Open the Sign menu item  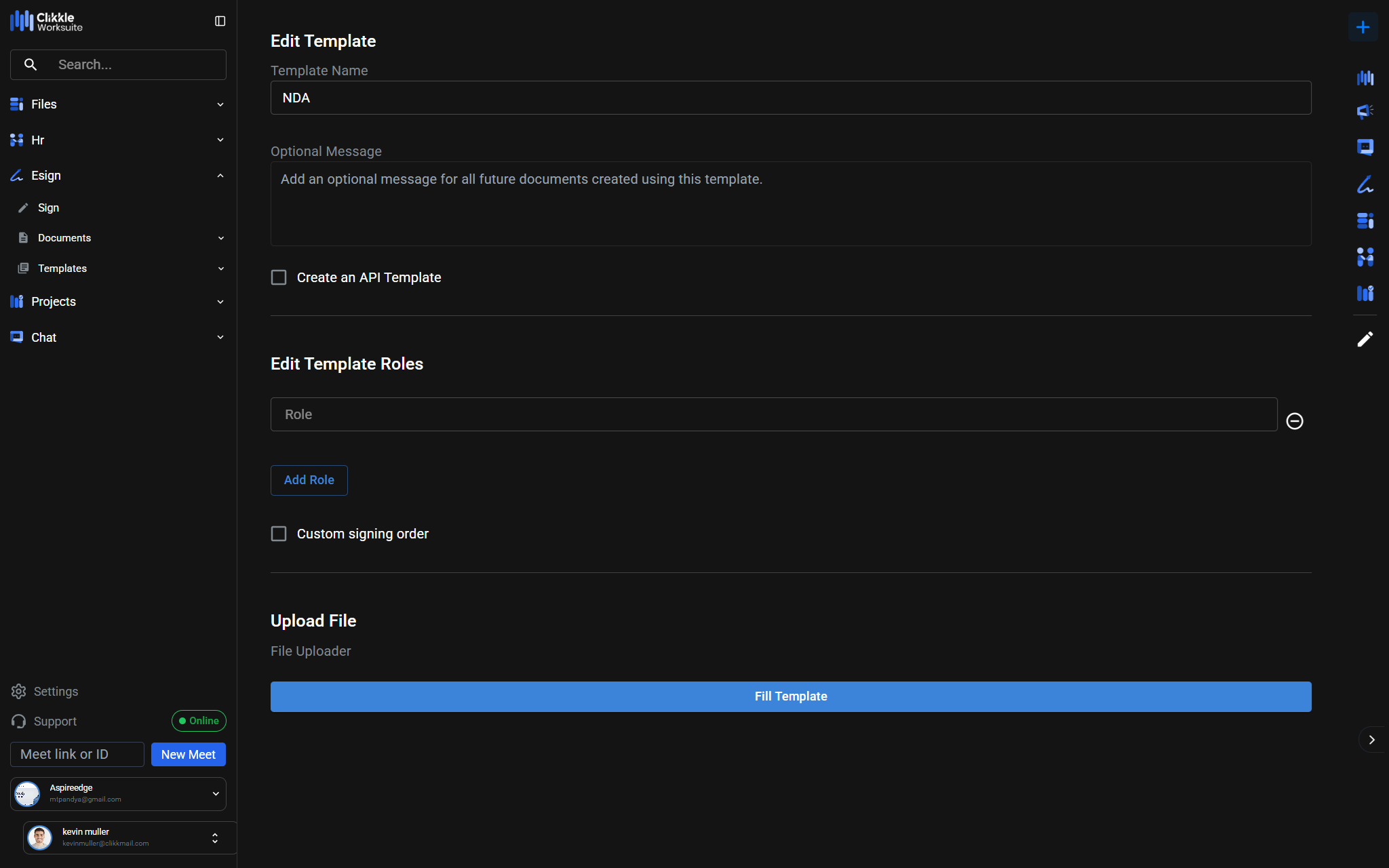tap(48, 208)
